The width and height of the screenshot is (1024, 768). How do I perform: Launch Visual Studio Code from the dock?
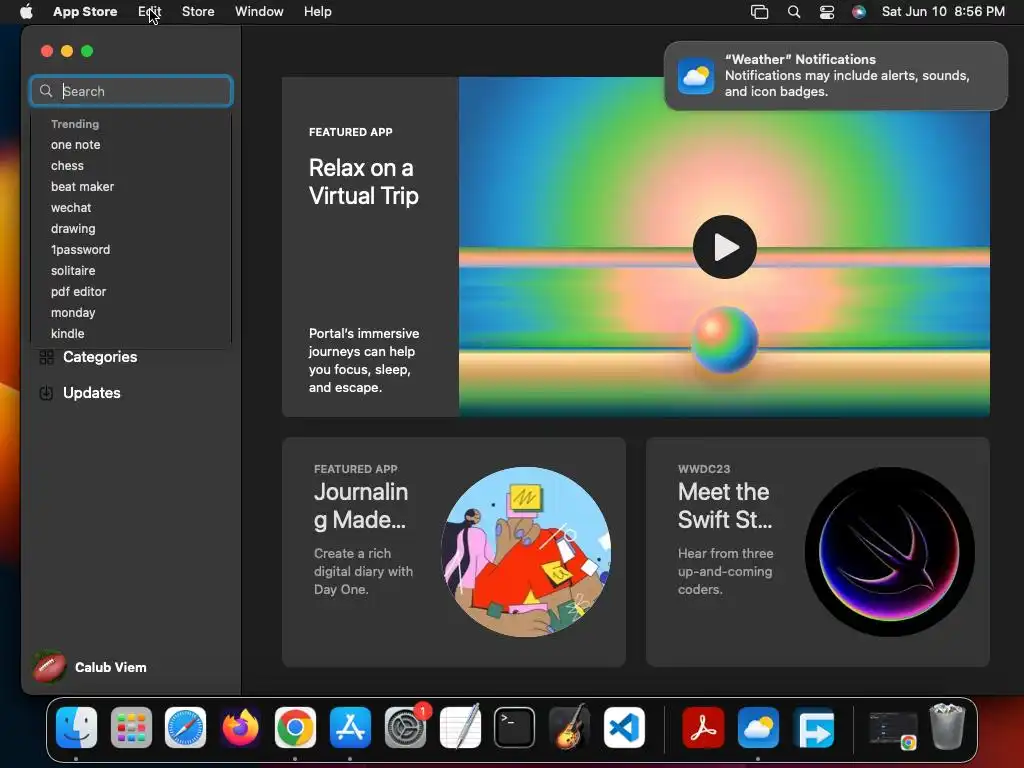coord(624,727)
